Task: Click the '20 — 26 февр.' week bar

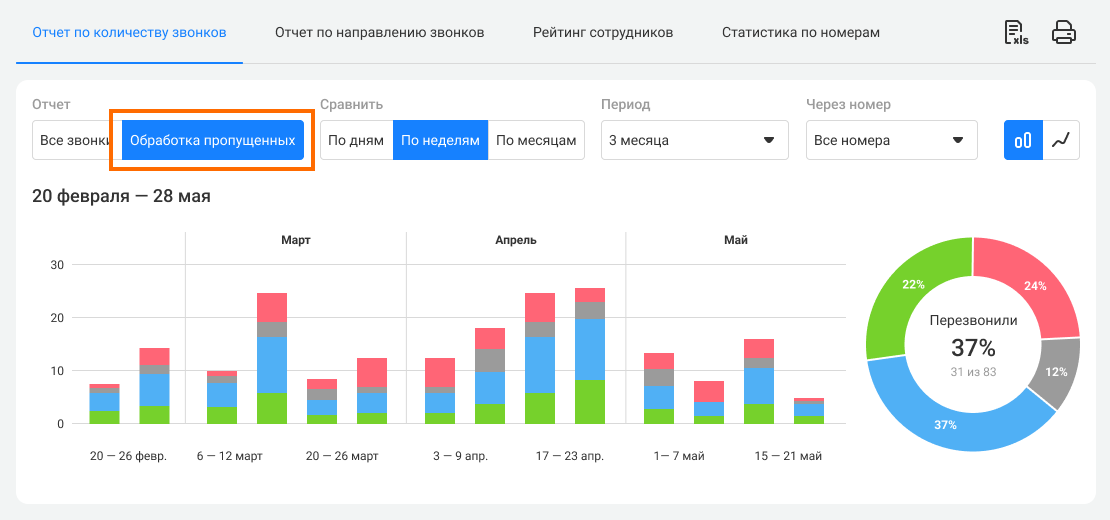Action: pyautogui.click(x=104, y=404)
